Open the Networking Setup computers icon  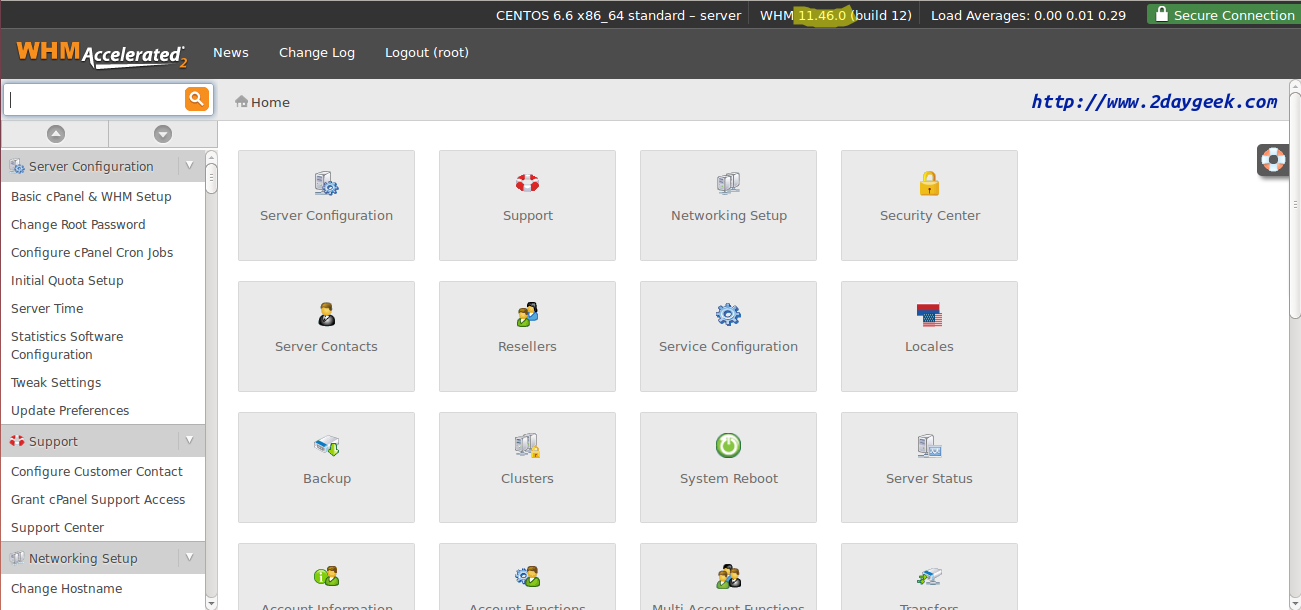tap(728, 184)
